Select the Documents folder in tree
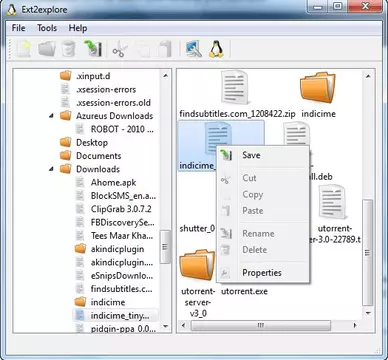Viewport: 388px width, 360px height. pyautogui.click(x=98, y=156)
